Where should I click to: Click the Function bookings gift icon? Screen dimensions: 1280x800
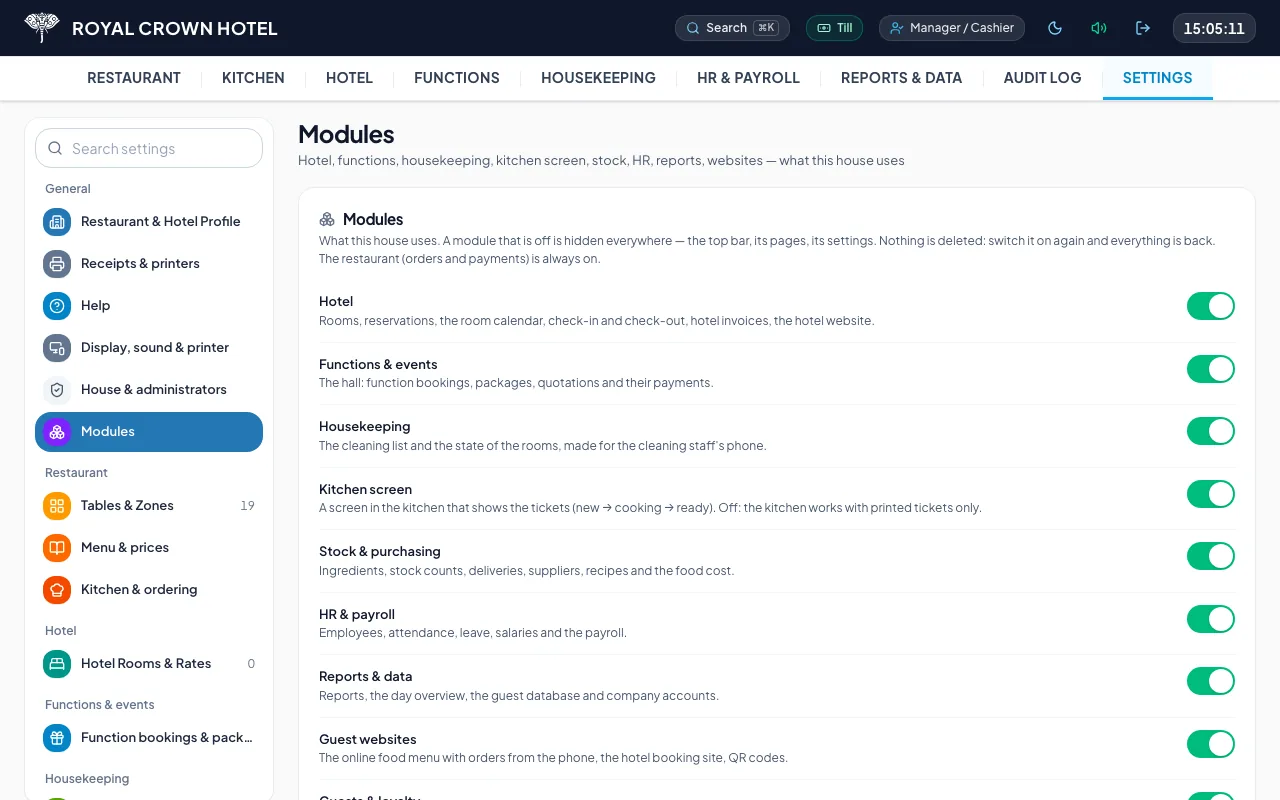[57, 738]
